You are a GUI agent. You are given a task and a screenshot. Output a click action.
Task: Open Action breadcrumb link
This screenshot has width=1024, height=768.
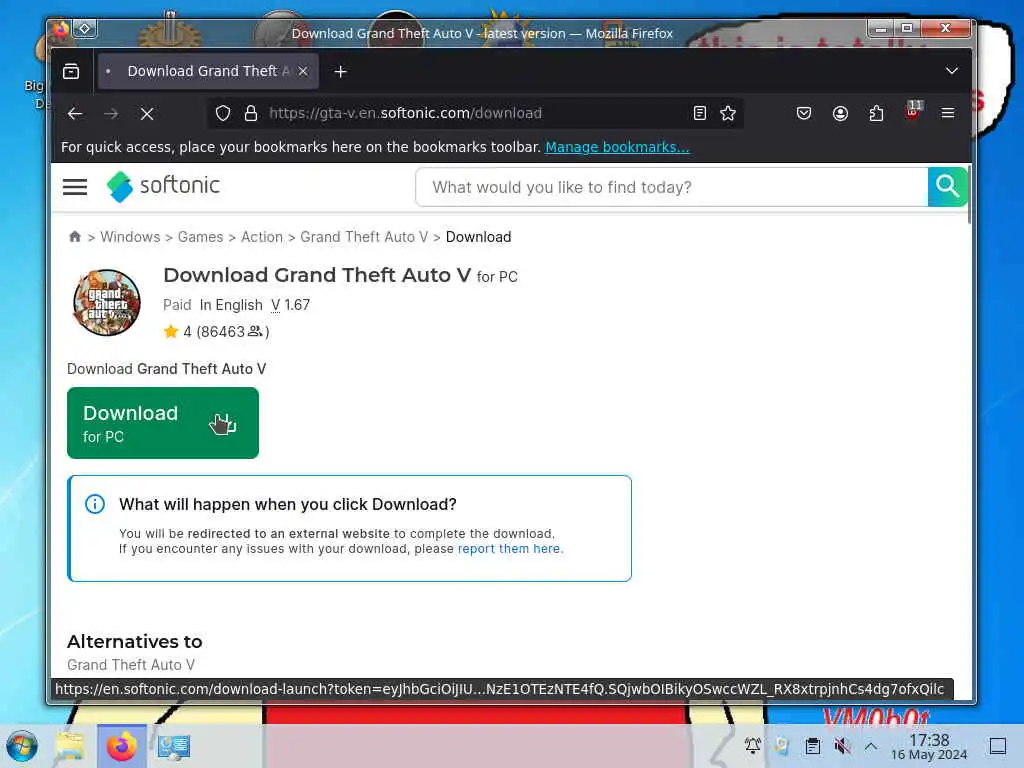[x=262, y=237]
